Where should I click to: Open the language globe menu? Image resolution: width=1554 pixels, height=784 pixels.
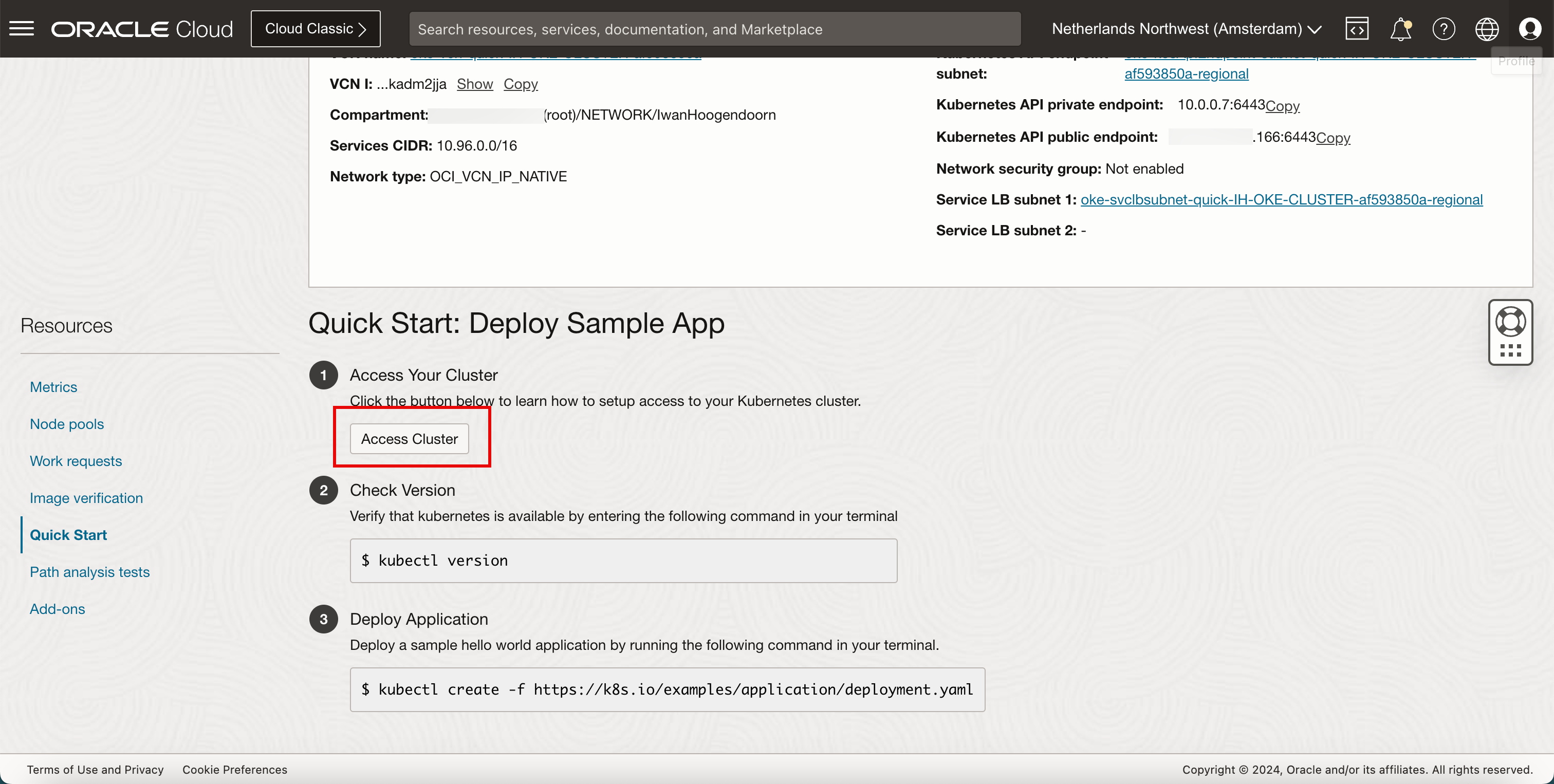point(1487,28)
